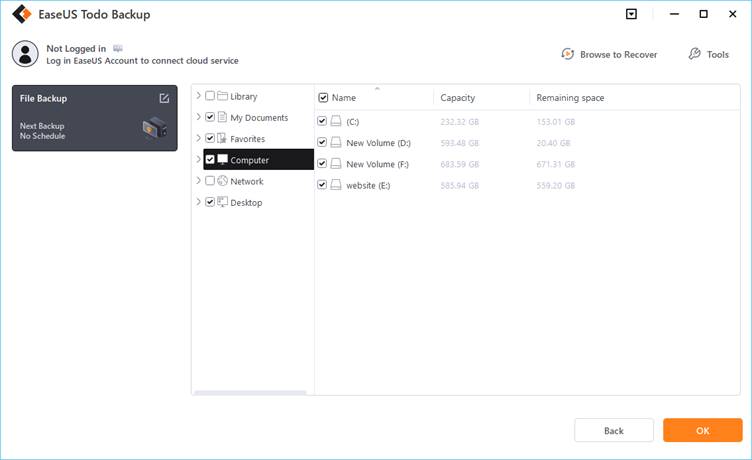Open the Tools menu
The image size is (752, 460).
pos(717,55)
